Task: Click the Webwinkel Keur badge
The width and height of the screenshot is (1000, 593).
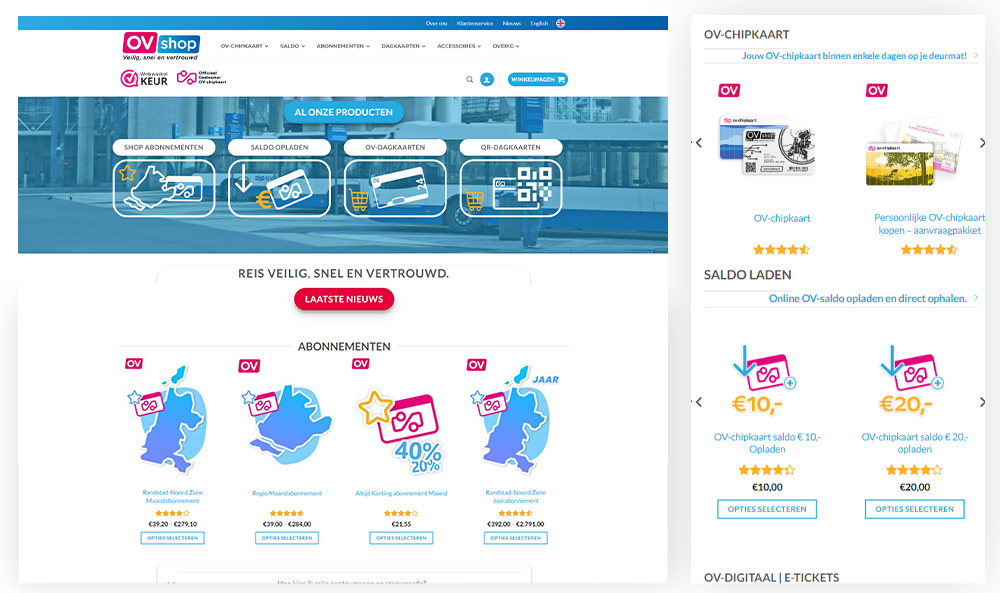Action: point(143,78)
